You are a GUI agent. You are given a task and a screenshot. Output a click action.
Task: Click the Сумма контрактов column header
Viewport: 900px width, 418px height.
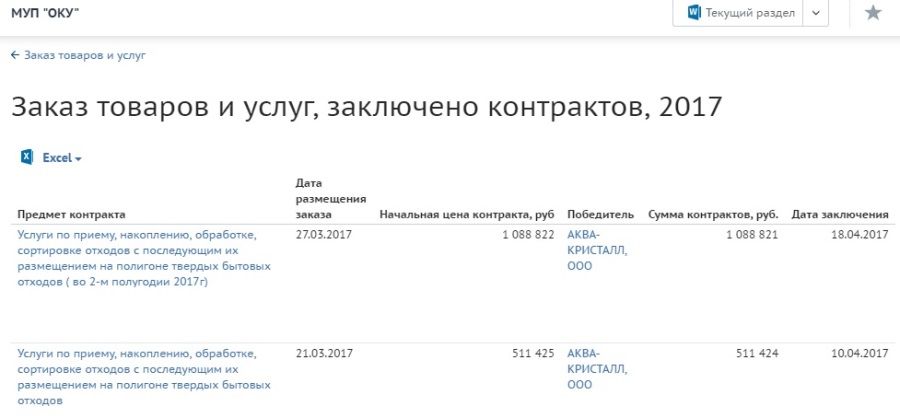pos(713,215)
